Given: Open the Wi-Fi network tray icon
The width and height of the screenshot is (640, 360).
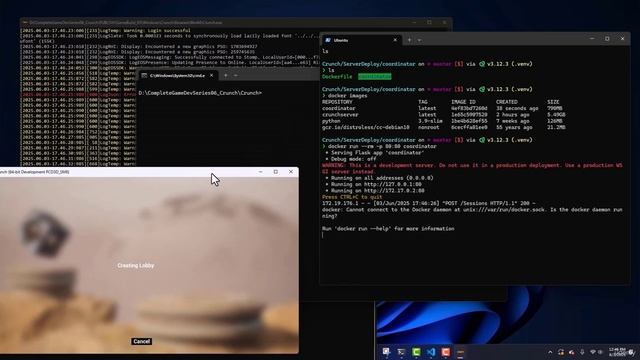Looking at the screenshot, I should pos(593,352).
